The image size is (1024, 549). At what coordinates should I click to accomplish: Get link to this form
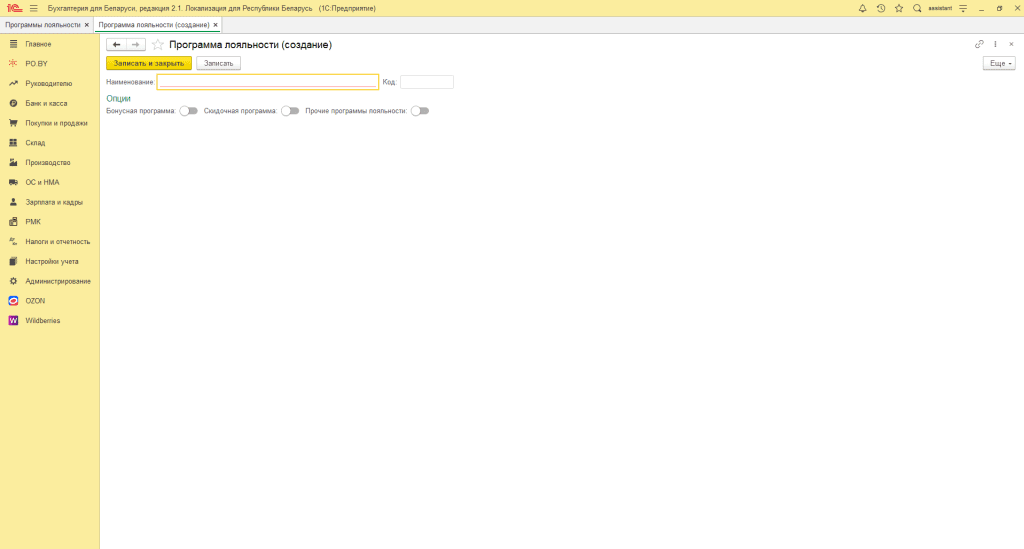click(979, 44)
